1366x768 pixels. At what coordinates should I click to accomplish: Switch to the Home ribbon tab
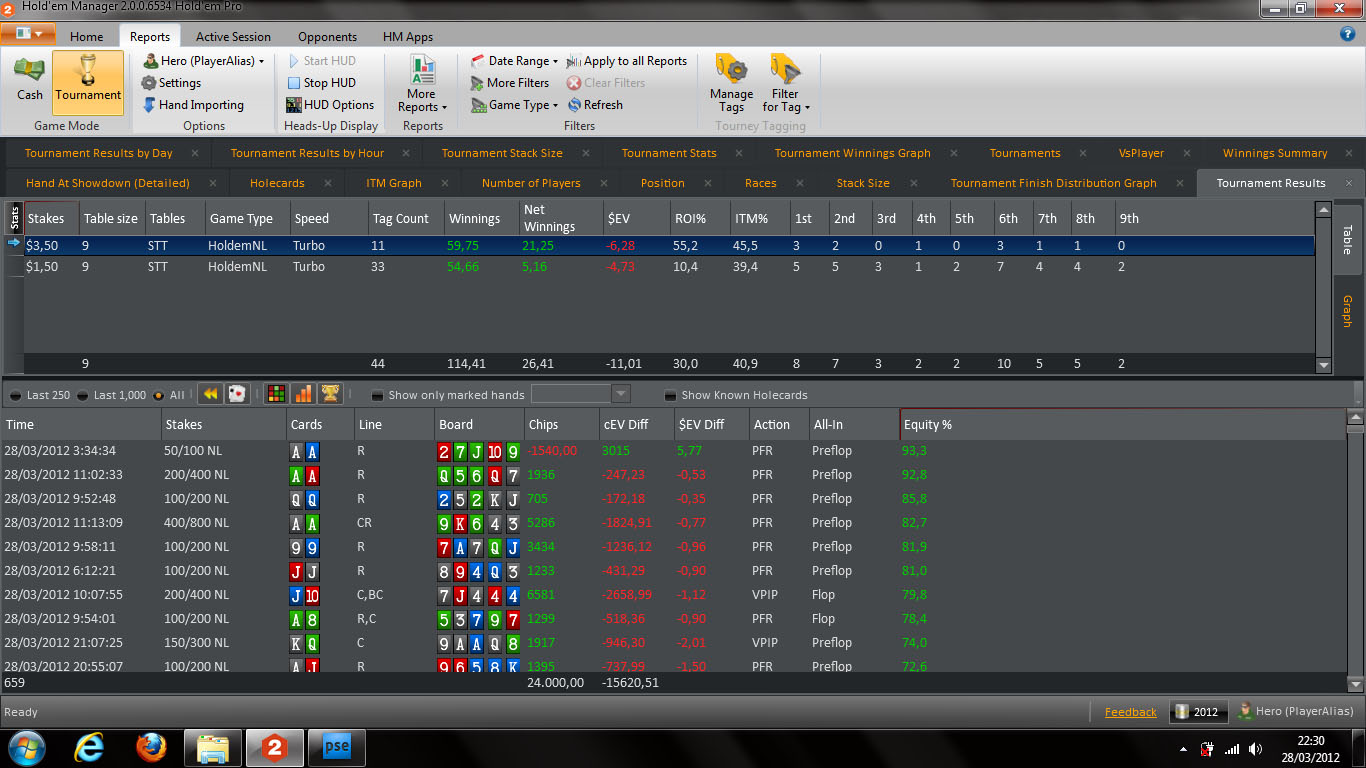(x=87, y=37)
